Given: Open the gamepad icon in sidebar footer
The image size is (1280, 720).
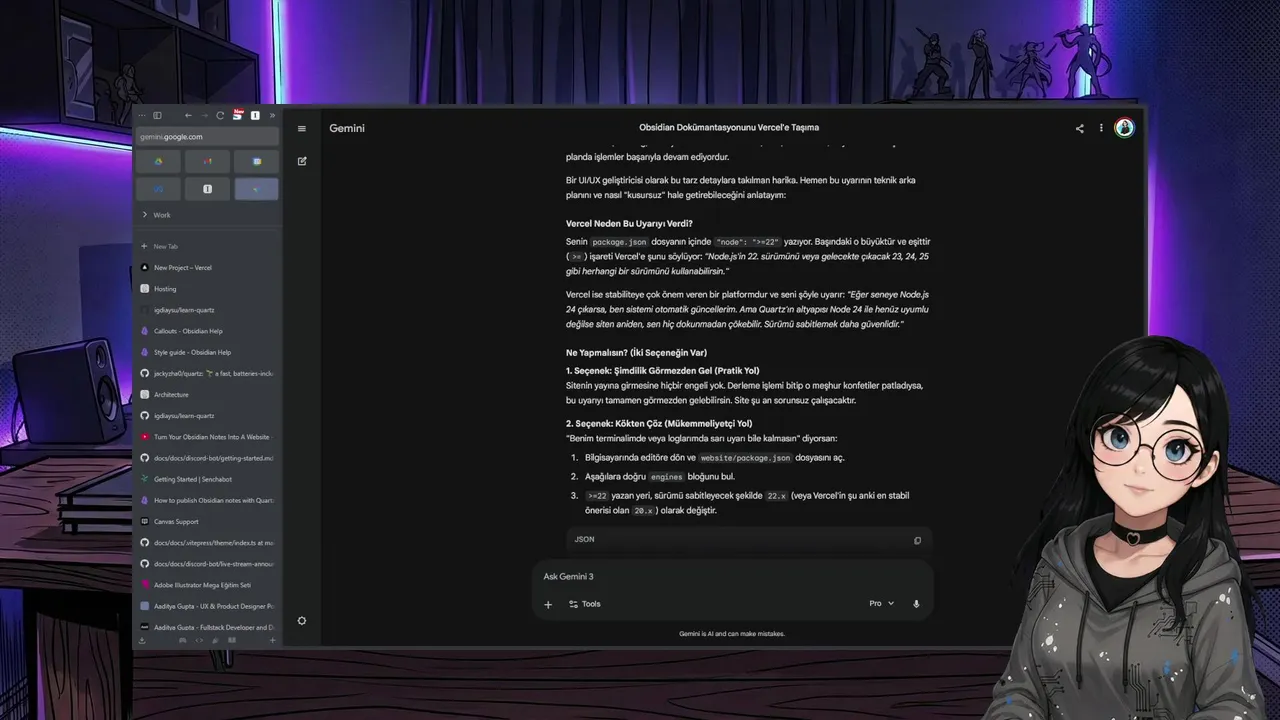Looking at the screenshot, I should click(182, 640).
